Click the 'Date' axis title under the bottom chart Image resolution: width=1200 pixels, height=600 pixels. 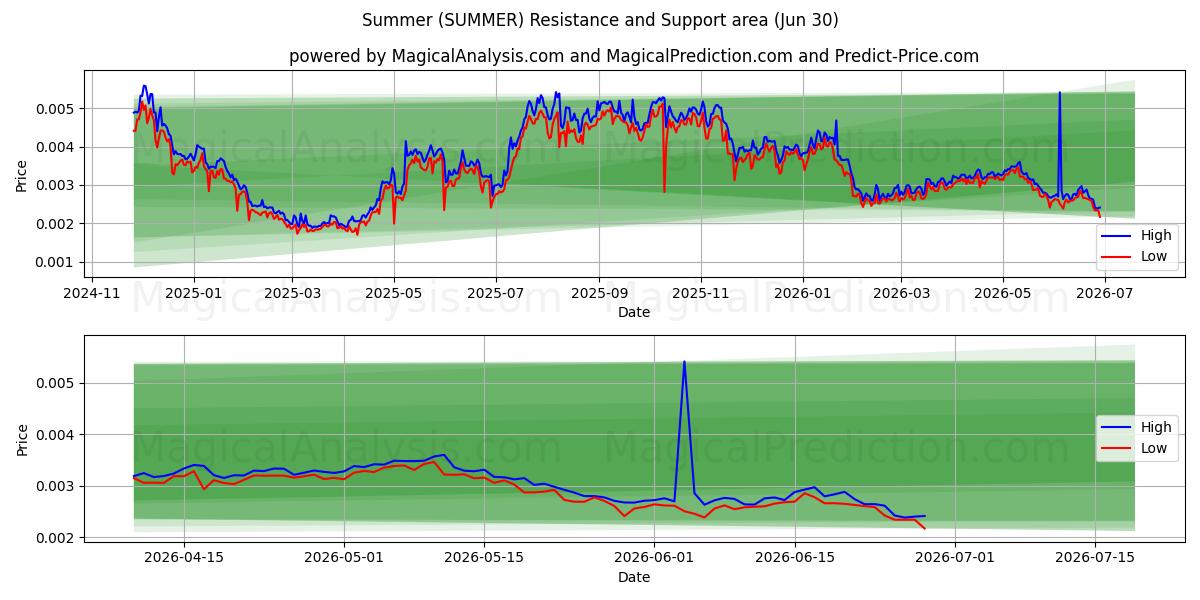(634, 577)
